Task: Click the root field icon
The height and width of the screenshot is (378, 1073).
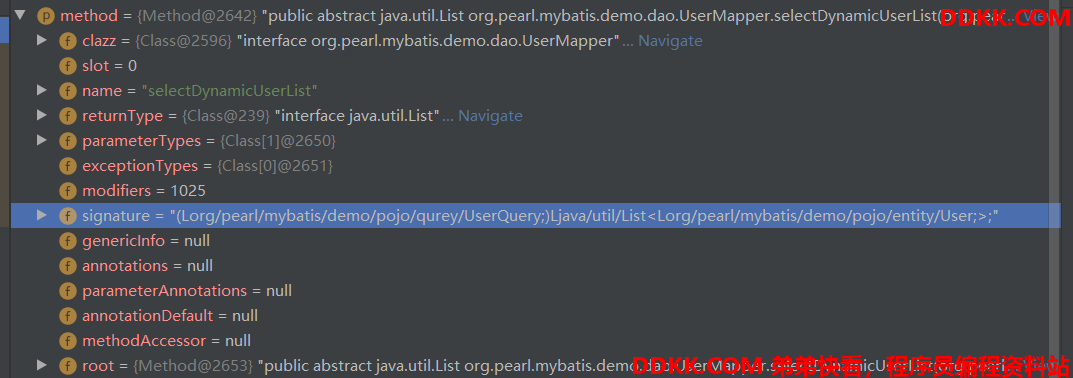Action: [68, 366]
